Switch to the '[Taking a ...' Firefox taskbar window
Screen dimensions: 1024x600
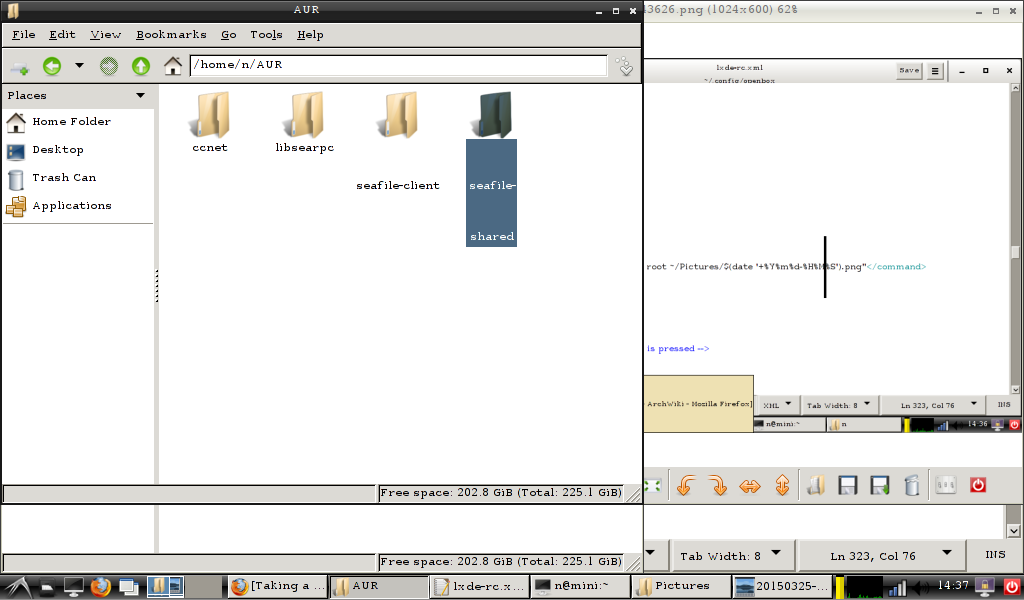[278, 587]
